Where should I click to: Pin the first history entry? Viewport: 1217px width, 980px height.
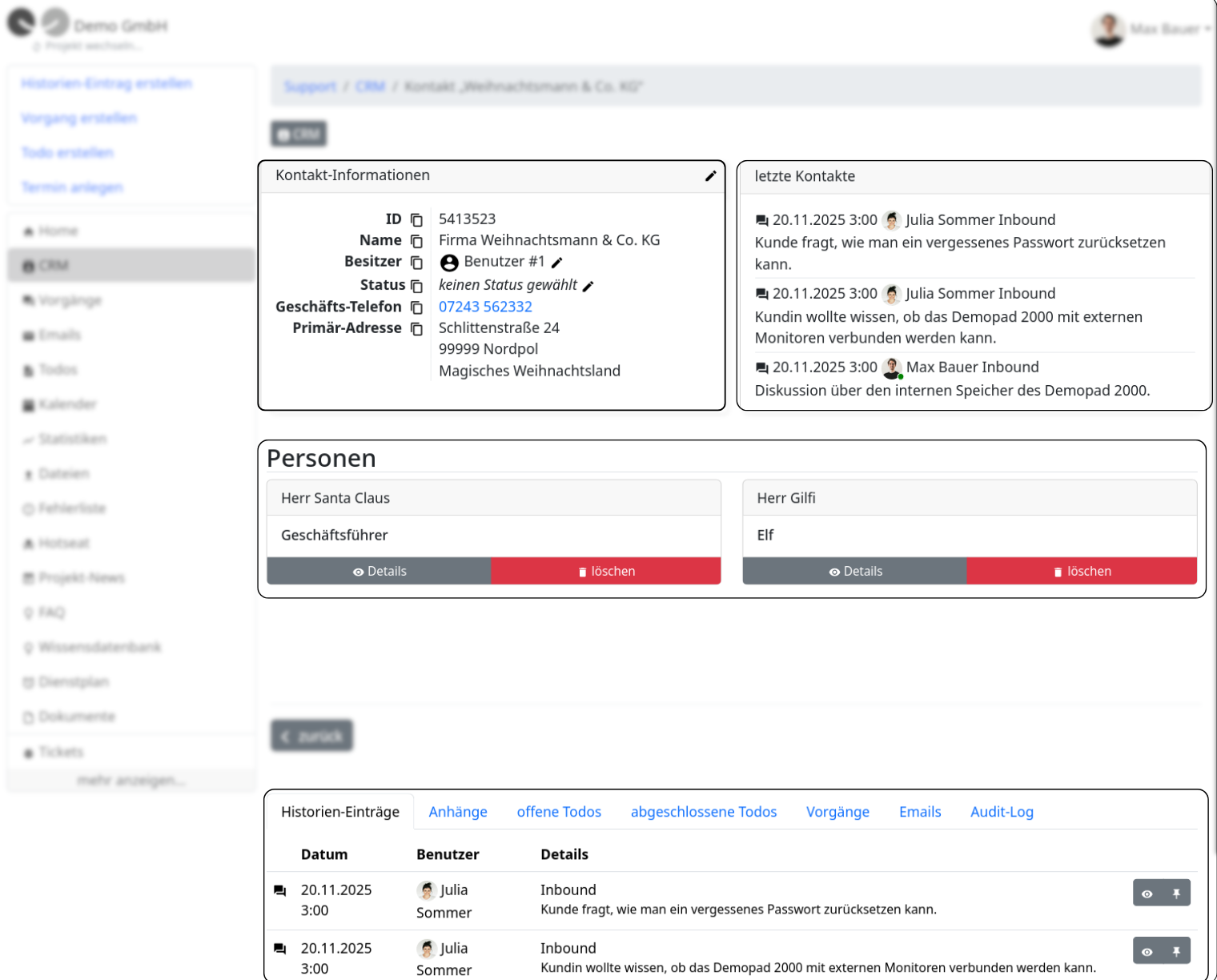click(1176, 894)
